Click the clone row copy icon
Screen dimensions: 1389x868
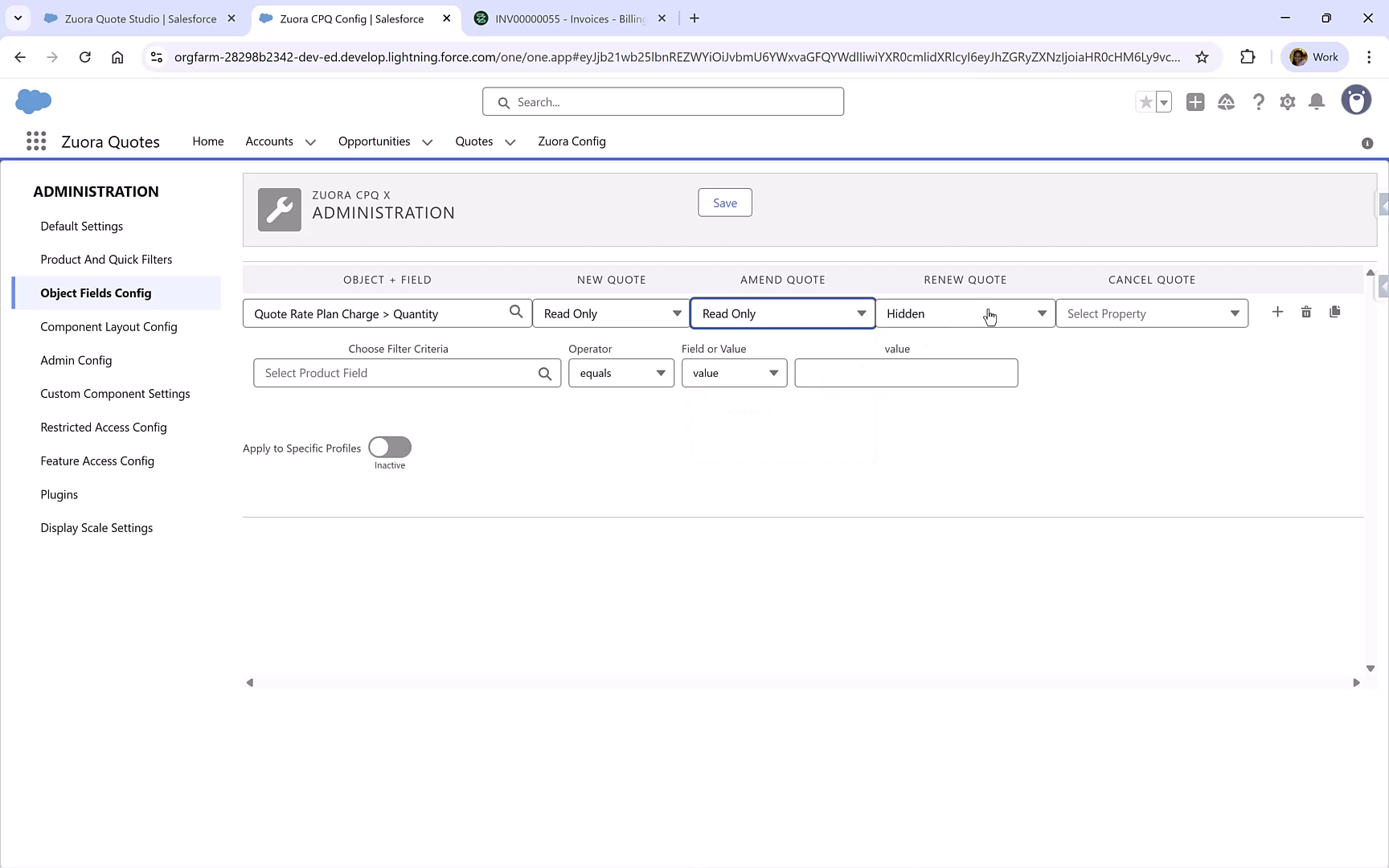(x=1335, y=312)
